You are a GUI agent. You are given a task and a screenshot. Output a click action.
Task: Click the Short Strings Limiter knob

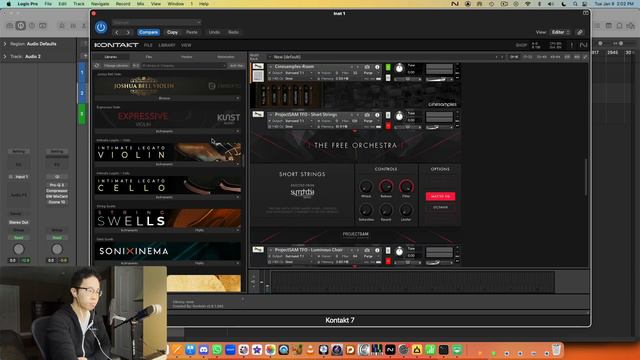click(x=406, y=210)
